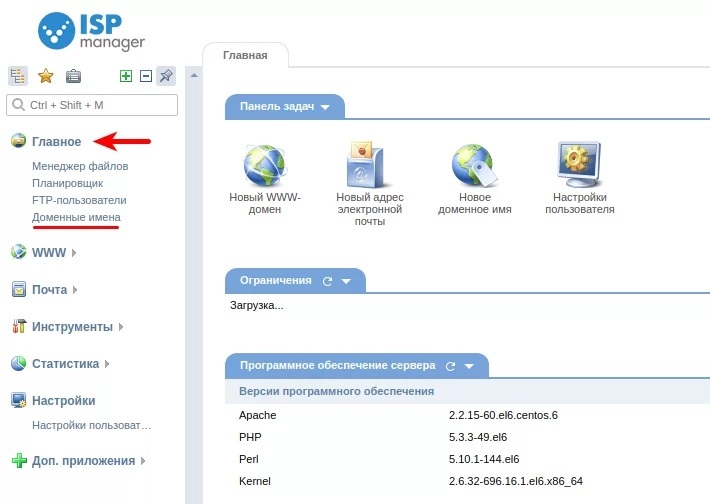Click the menu tree view icon

pyautogui.click(x=18, y=76)
